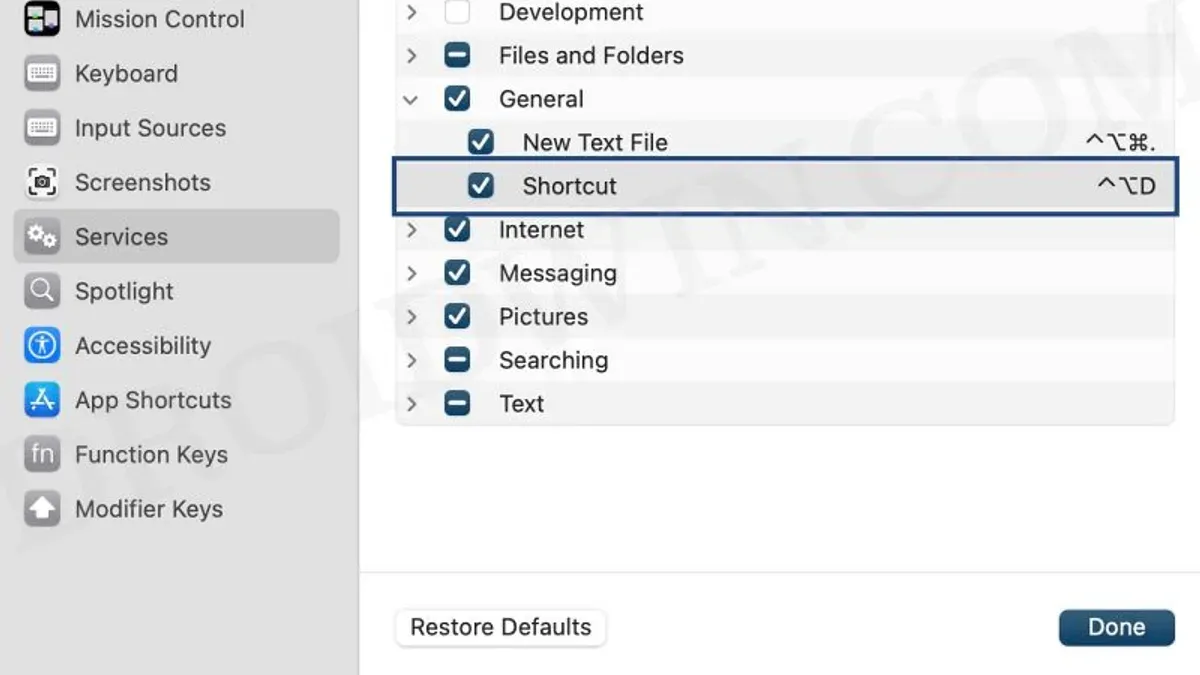Select the New Text File row label
The width and height of the screenshot is (1200, 675).
click(595, 143)
